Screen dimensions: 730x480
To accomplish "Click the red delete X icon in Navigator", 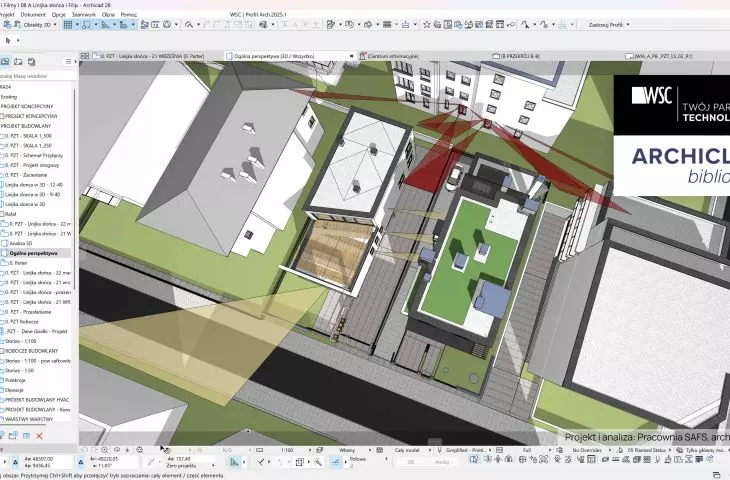I will (39, 436).
